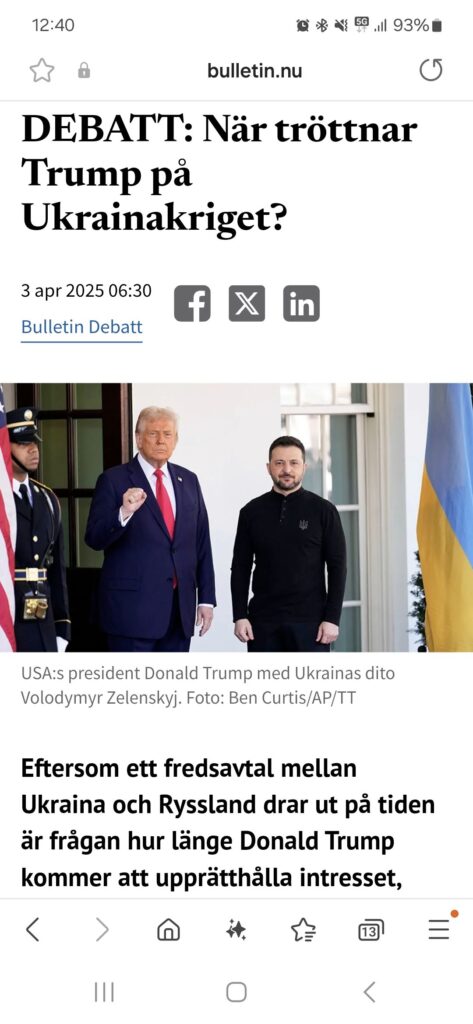The height and width of the screenshot is (1024, 473).
Task: Go forward with browser forward arrow
Action: (102, 929)
